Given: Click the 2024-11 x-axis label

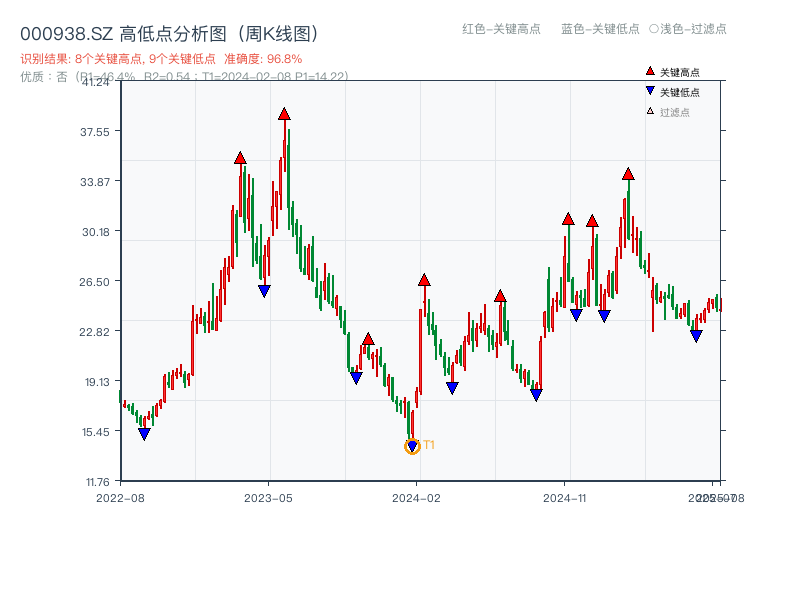Looking at the screenshot, I should pos(567,497).
